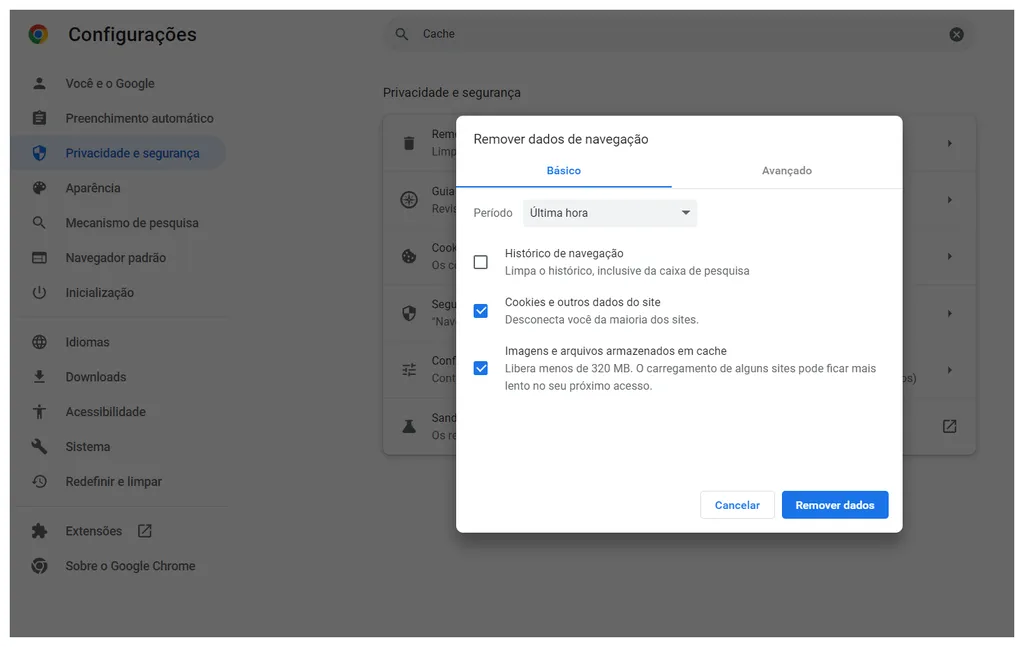Click the Acessibilidade person icon
The height and width of the screenshot is (647, 1024).
[x=39, y=412]
